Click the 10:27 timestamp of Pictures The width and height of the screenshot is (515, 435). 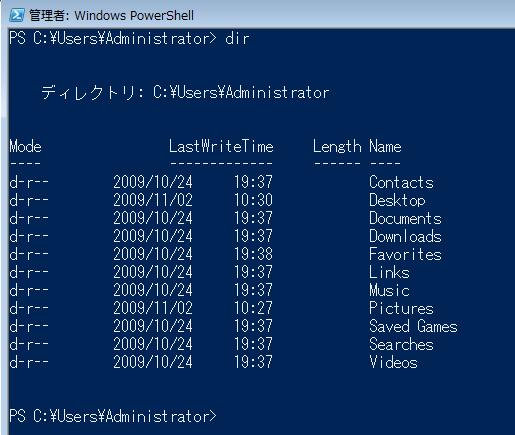pos(253,308)
